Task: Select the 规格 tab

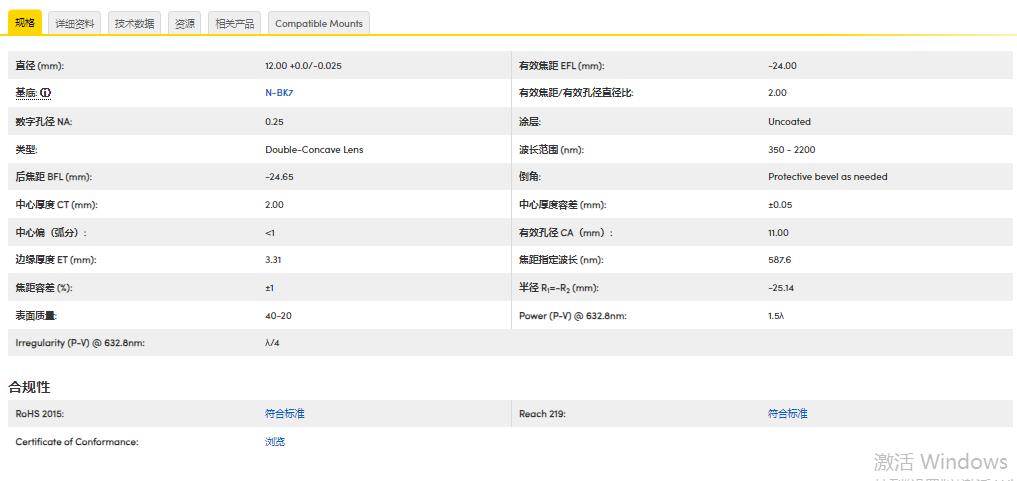Action: coord(25,22)
